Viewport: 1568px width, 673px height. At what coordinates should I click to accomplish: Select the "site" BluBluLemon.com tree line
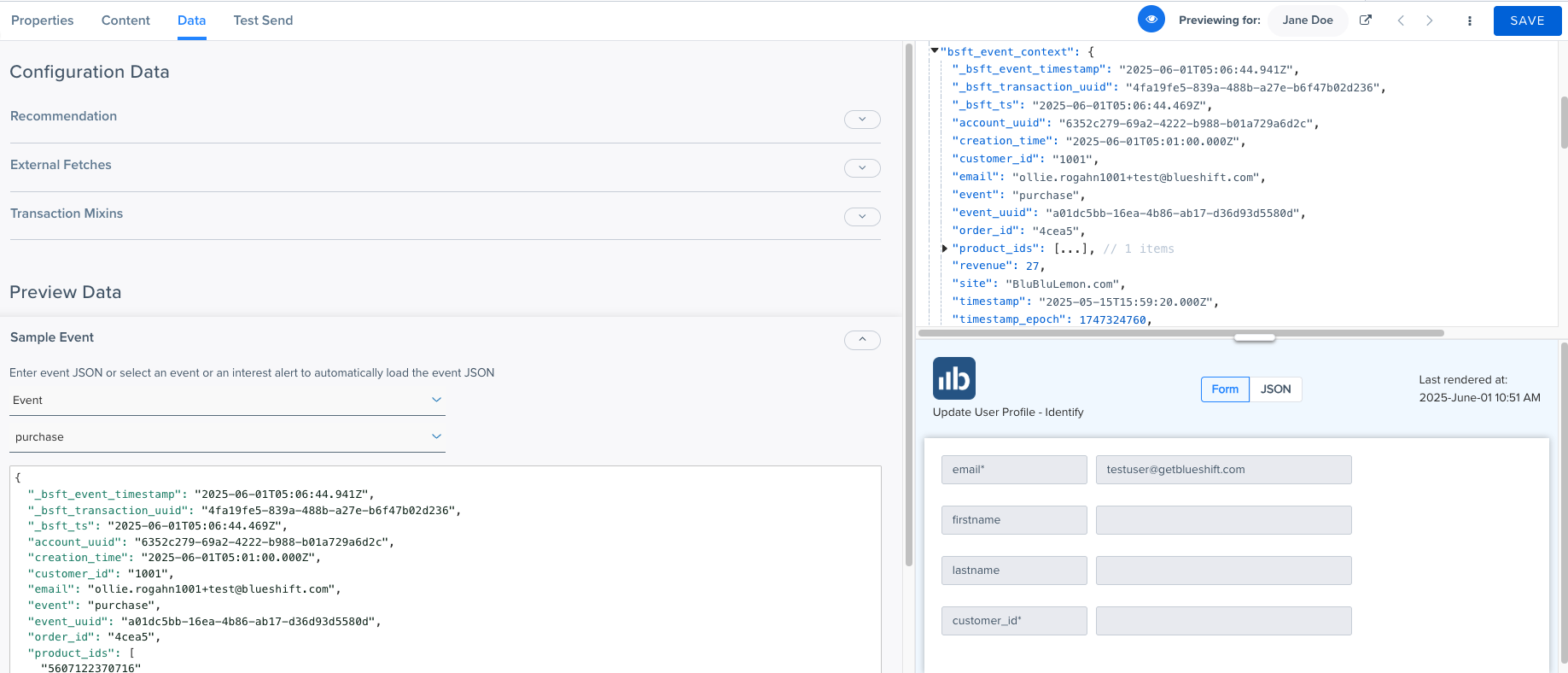click(1039, 284)
